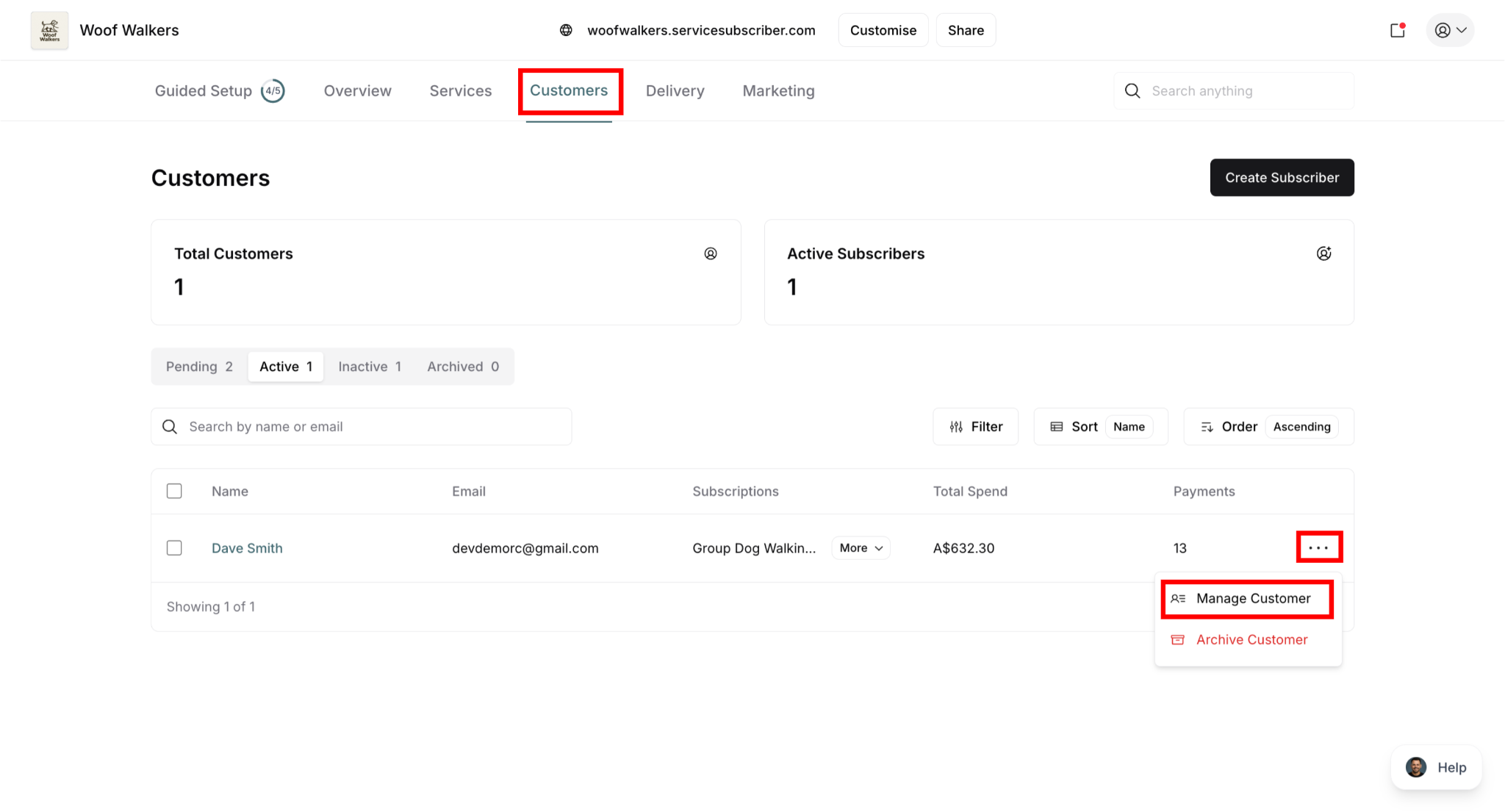The image size is (1505, 812).
Task: Click the globe icon beside site URL
Action: tap(566, 30)
